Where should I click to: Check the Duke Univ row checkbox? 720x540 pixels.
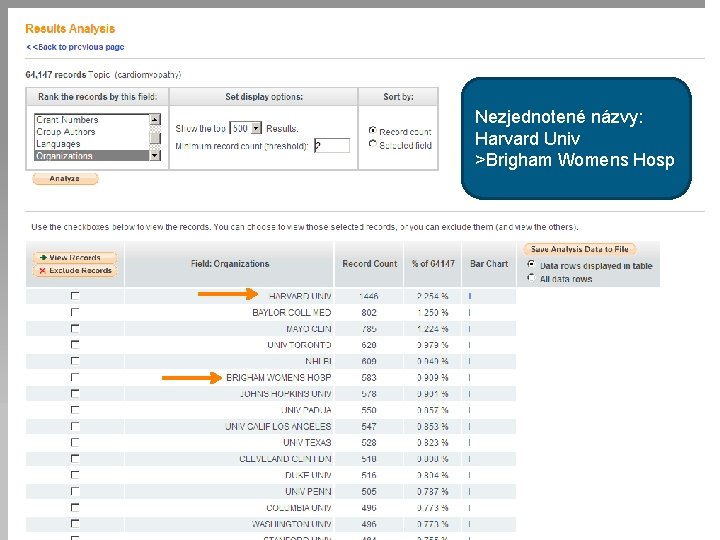(75, 475)
